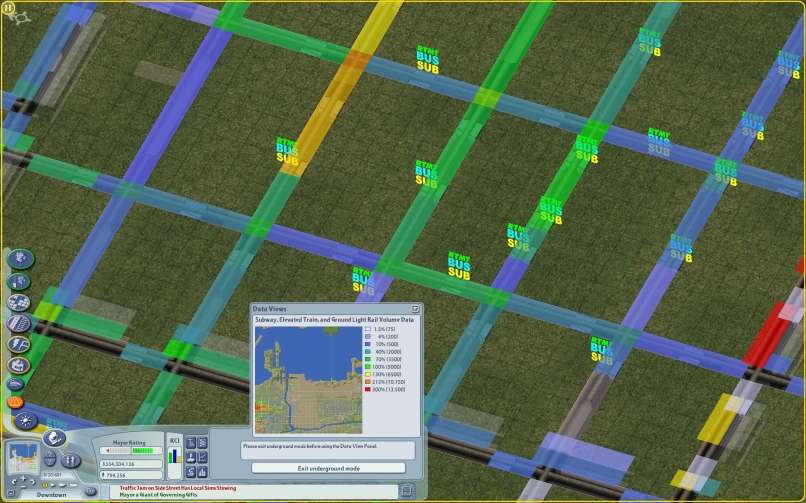Click the Downtown city name label
Image resolution: width=806 pixels, height=503 pixels.
[x=51, y=495]
